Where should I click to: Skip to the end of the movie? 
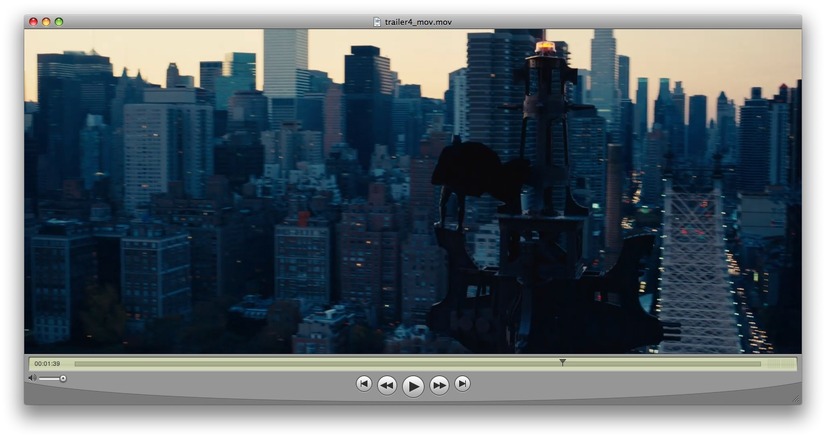[x=463, y=383]
